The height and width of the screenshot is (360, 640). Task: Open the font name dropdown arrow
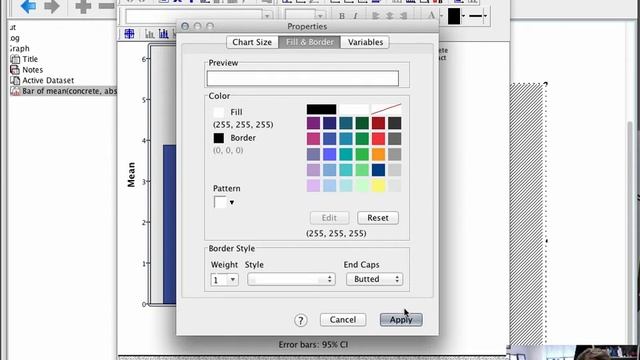pyautogui.click(x=267, y=16)
